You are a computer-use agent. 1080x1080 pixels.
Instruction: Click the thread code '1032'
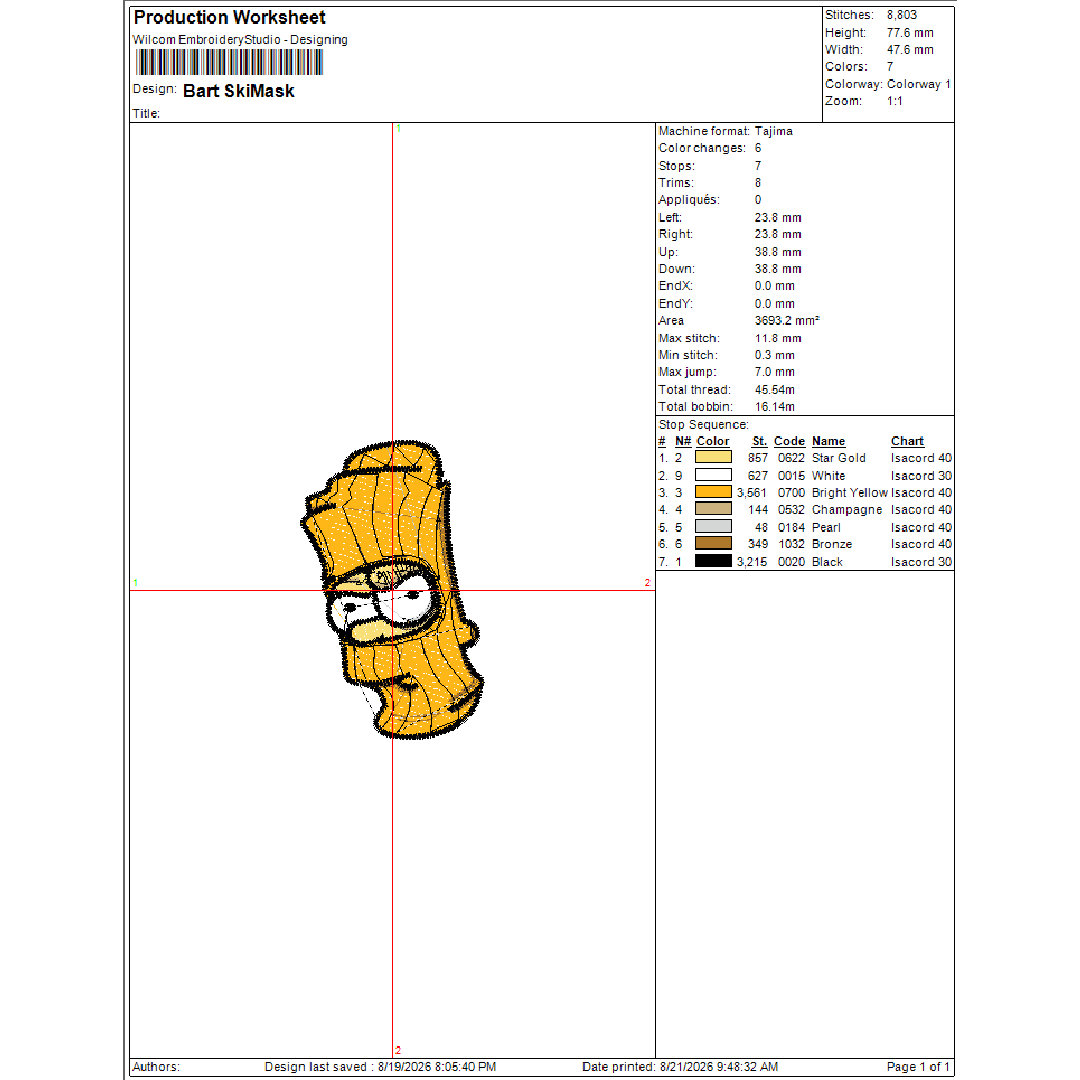click(791, 544)
